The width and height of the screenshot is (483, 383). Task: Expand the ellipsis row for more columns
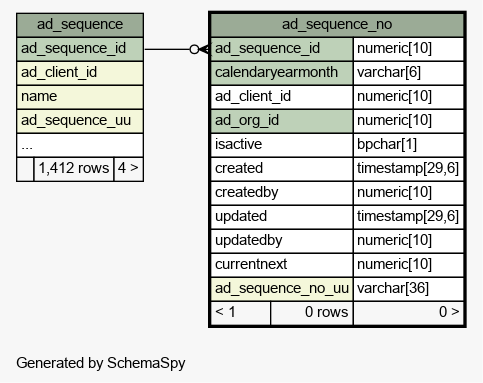(x=80, y=145)
